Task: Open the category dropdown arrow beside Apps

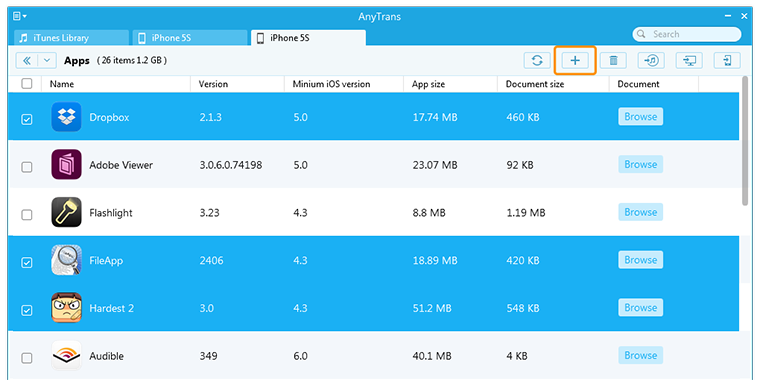Action: point(47,61)
